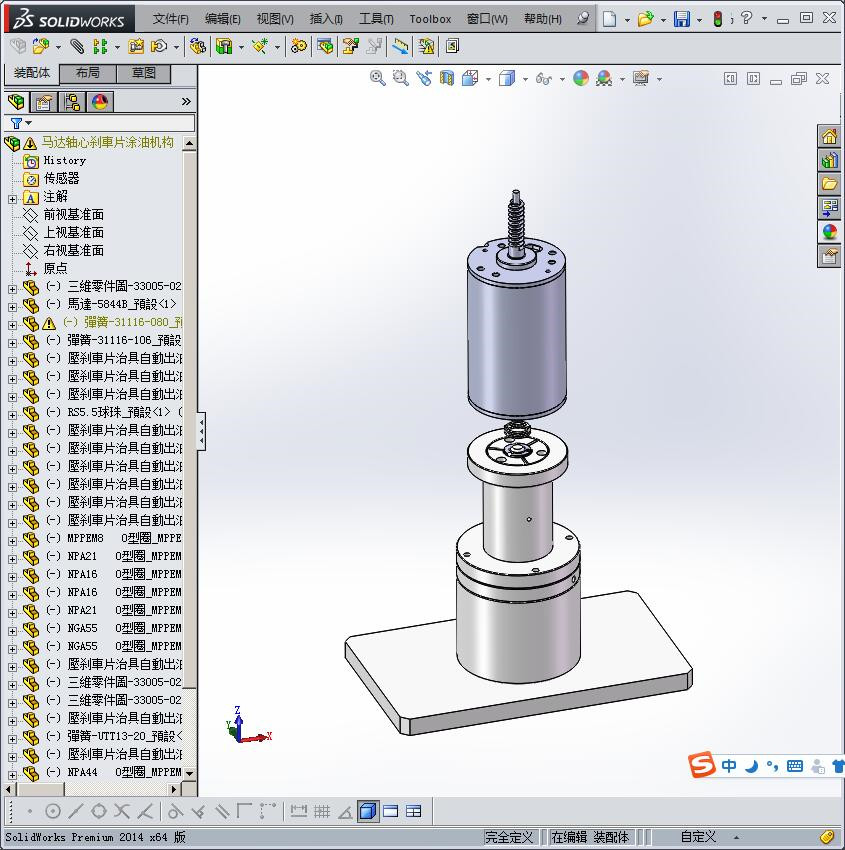Click the Mate paperclip icon
845x850 pixels.
click(78, 47)
